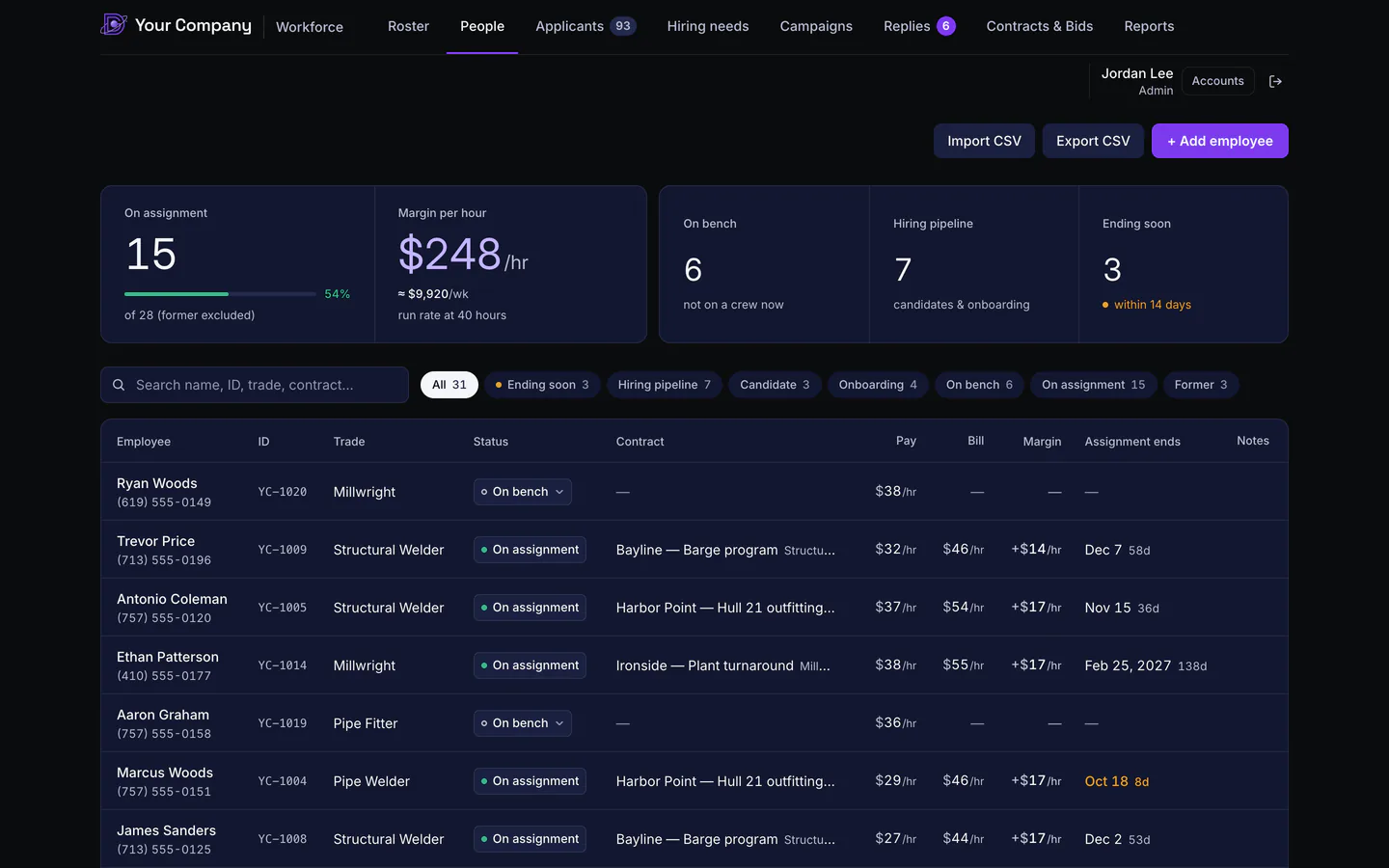The width and height of the screenshot is (1389, 868).
Task: Click the Margin column header
Action: tap(1042, 442)
